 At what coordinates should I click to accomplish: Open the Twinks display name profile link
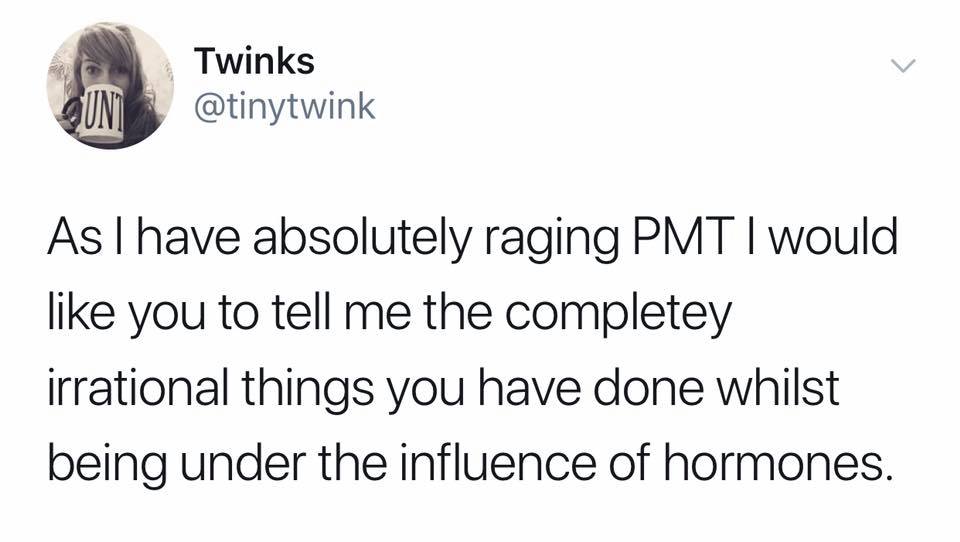255,61
